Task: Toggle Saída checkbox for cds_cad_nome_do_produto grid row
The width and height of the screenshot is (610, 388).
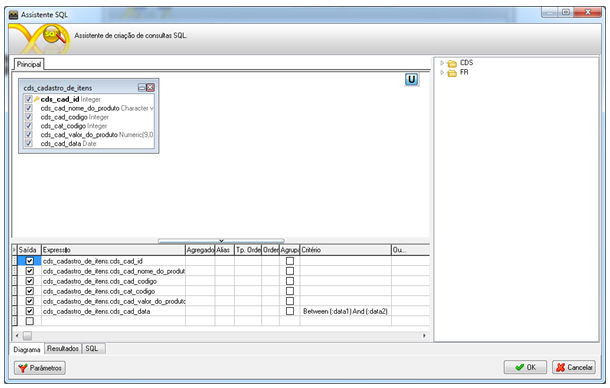Action: (30, 271)
